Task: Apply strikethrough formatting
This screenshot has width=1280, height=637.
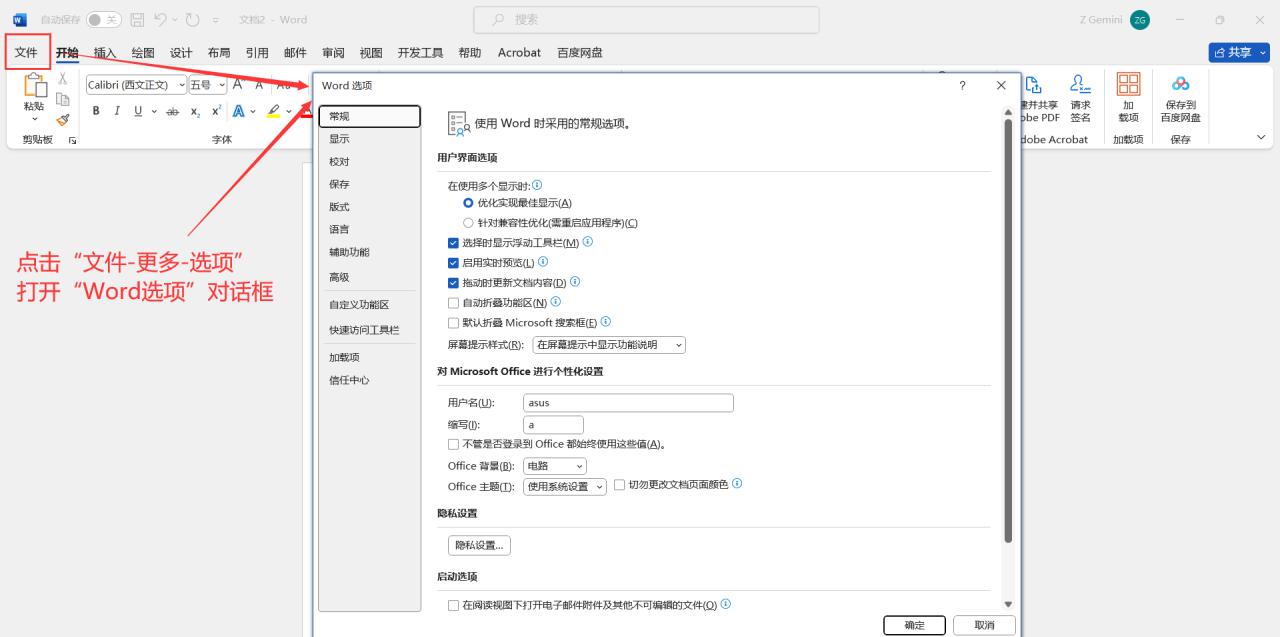Action: click(x=173, y=111)
